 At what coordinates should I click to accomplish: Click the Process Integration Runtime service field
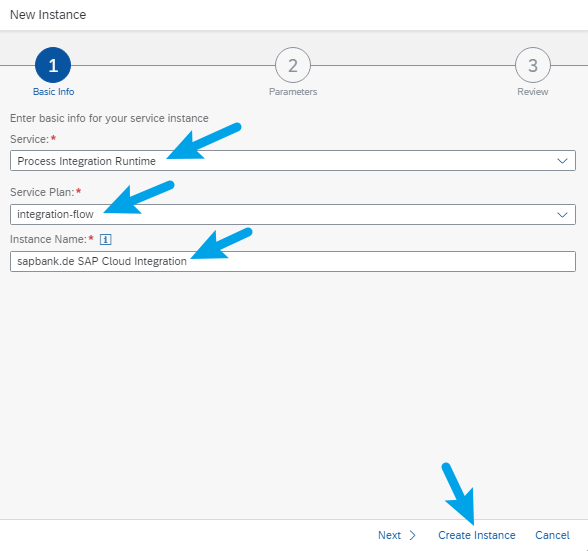[x=293, y=161]
